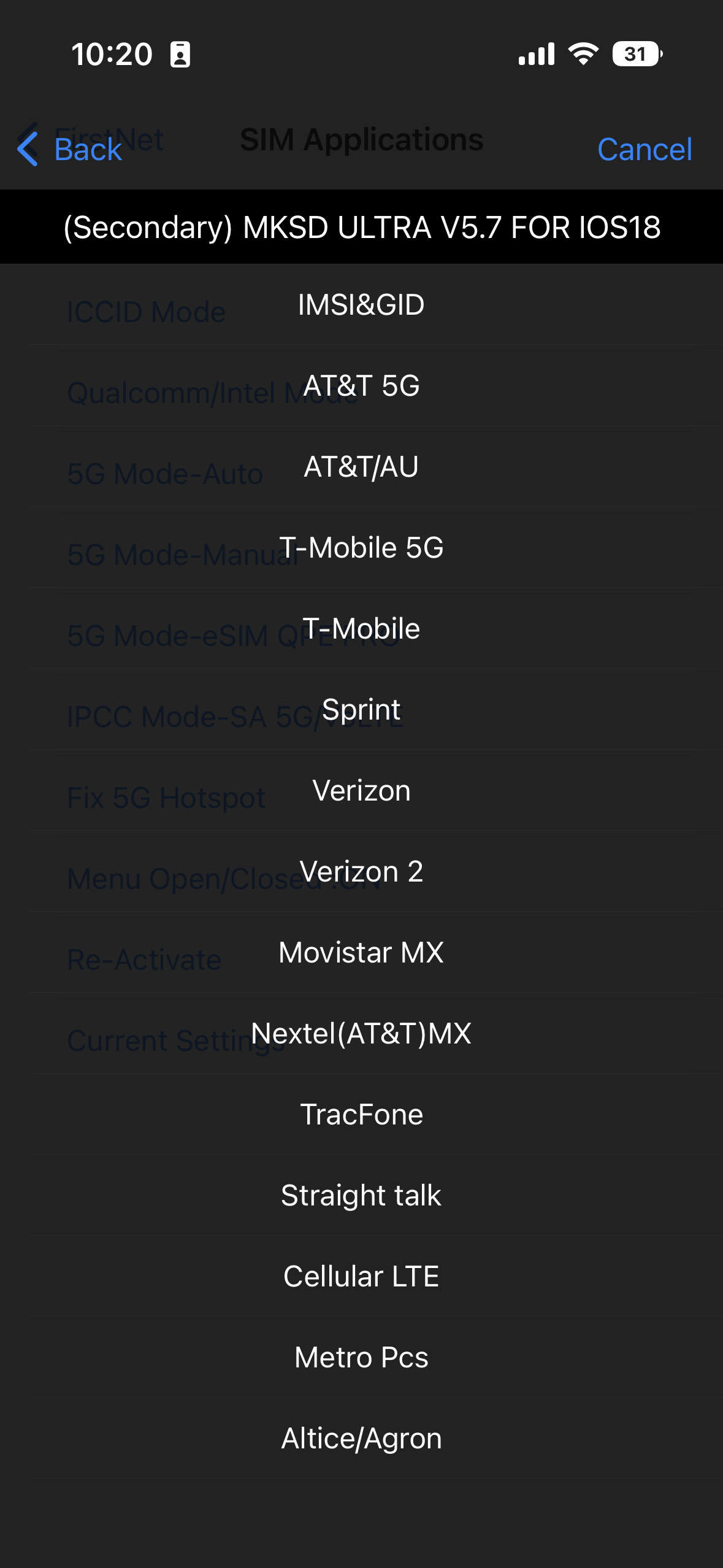The width and height of the screenshot is (723, 1568).
Task: Select Cellular LTE option
Action: 361,1277
